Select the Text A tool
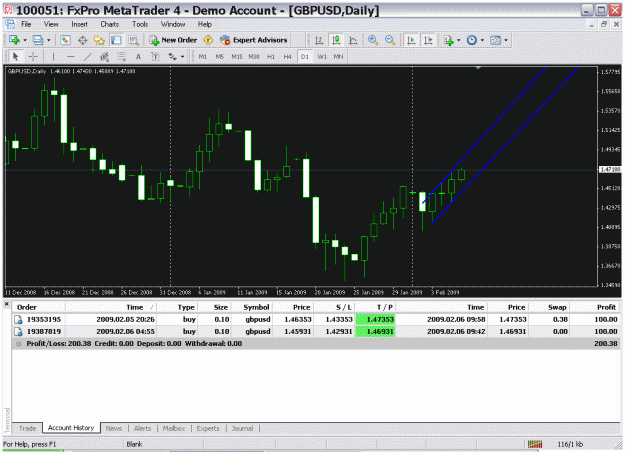Screen dimensions: 625x452 click(138, 57)
